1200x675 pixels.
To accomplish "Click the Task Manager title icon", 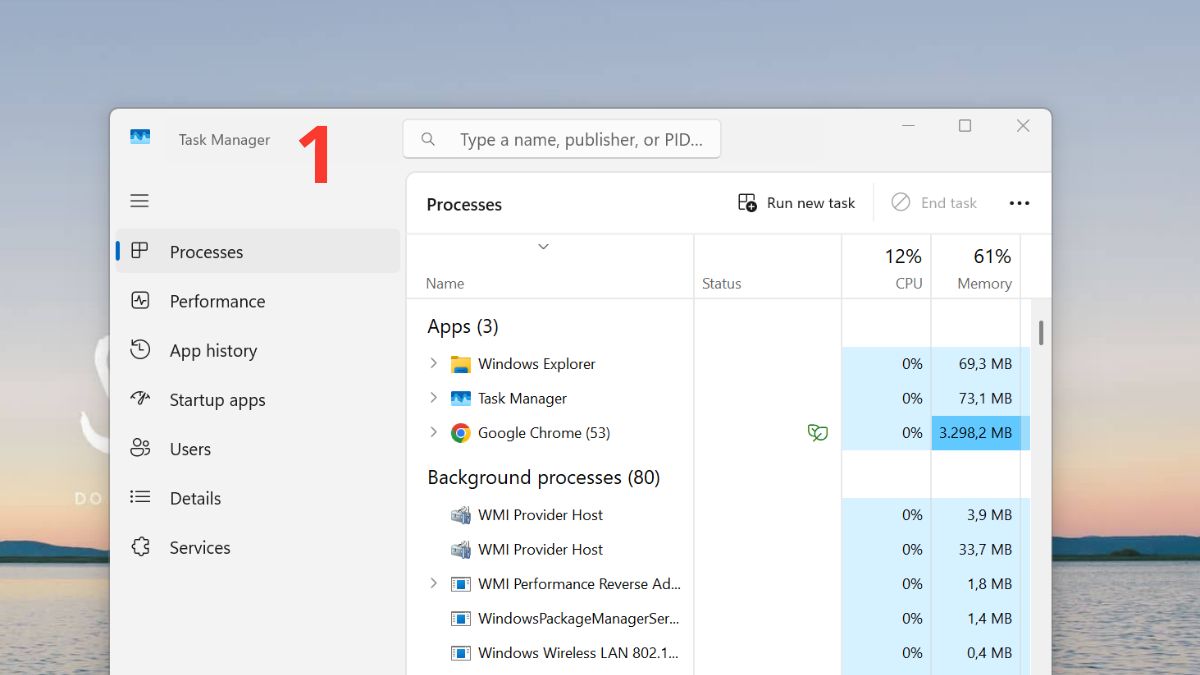I will tap(140, 138).
